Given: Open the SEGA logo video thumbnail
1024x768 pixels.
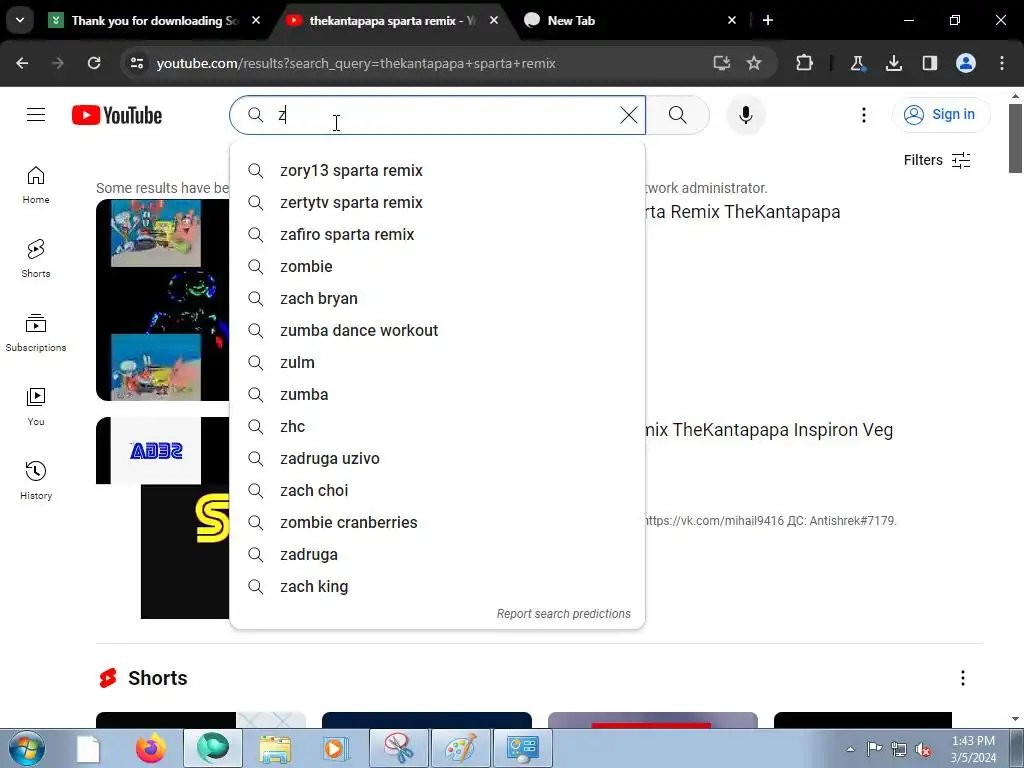Looking at the screenshot, I should coord(163,518).
